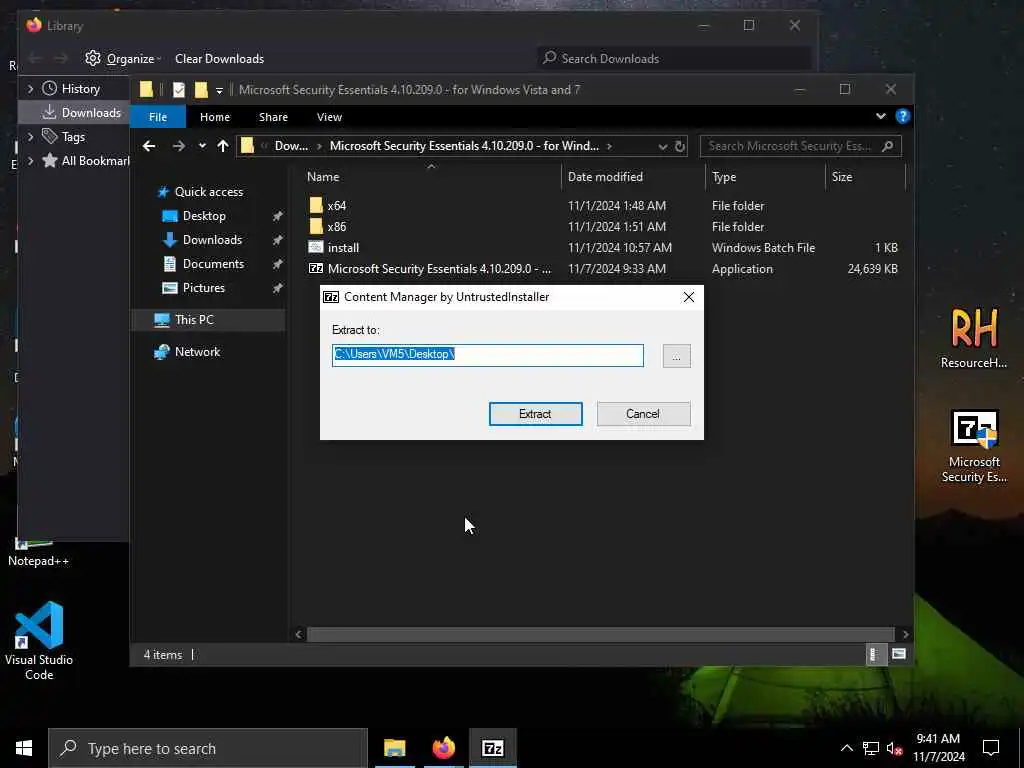
Task: Open Windows Start menu
Action: point(24,748)
